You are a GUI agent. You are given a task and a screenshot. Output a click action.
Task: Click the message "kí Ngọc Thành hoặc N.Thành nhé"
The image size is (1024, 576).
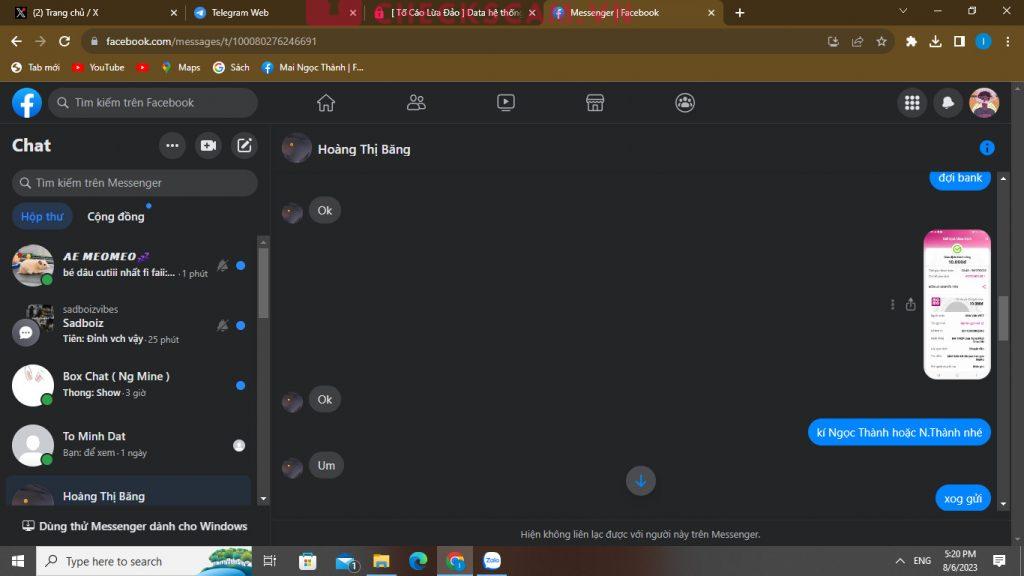tap(899, 432)
